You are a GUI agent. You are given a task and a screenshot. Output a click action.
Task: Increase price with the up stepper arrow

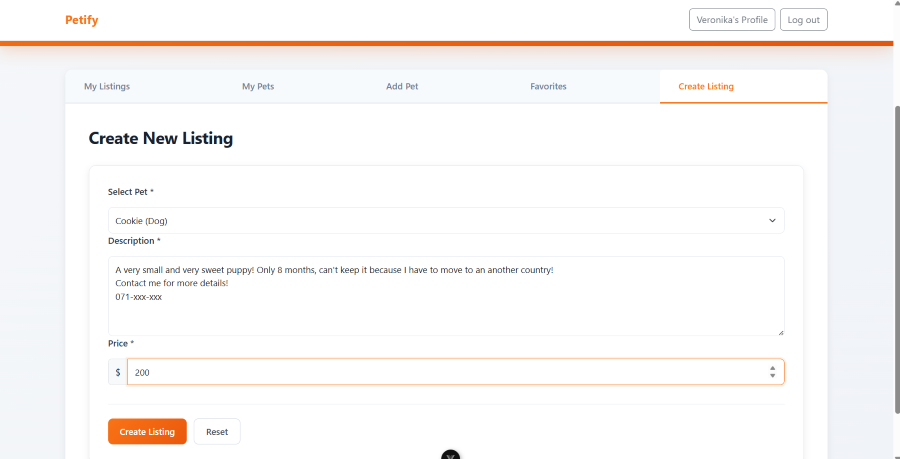[772, 368]
